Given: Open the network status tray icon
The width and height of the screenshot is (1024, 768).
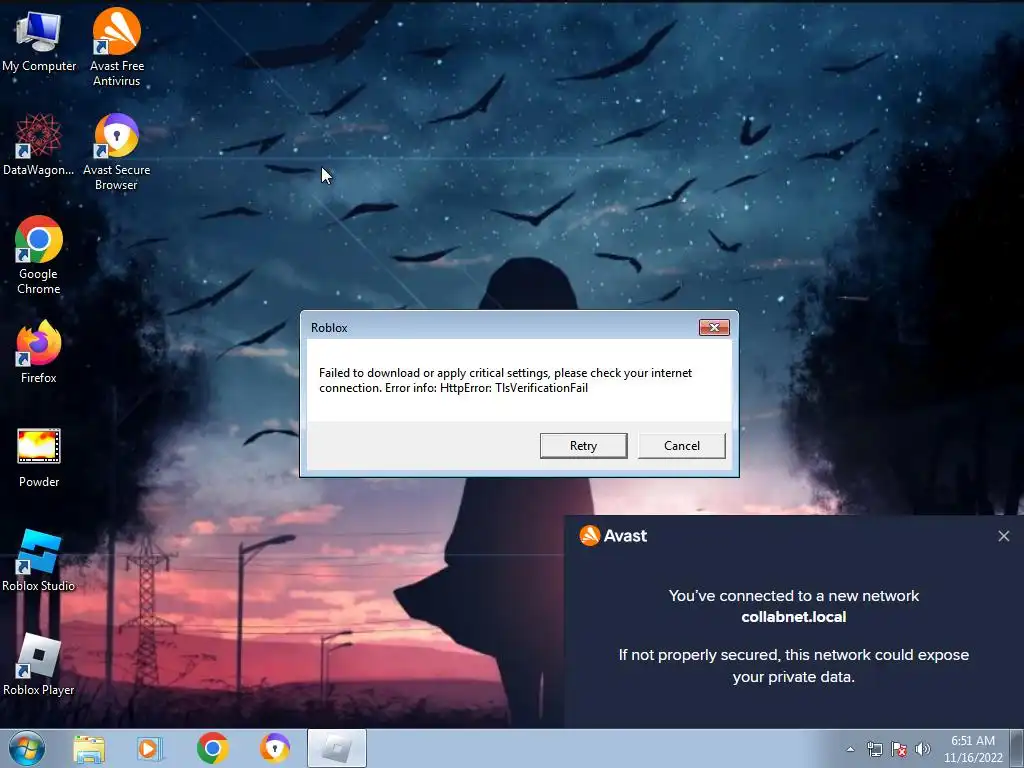Looking at the screenshot, I should click(874, 749).
